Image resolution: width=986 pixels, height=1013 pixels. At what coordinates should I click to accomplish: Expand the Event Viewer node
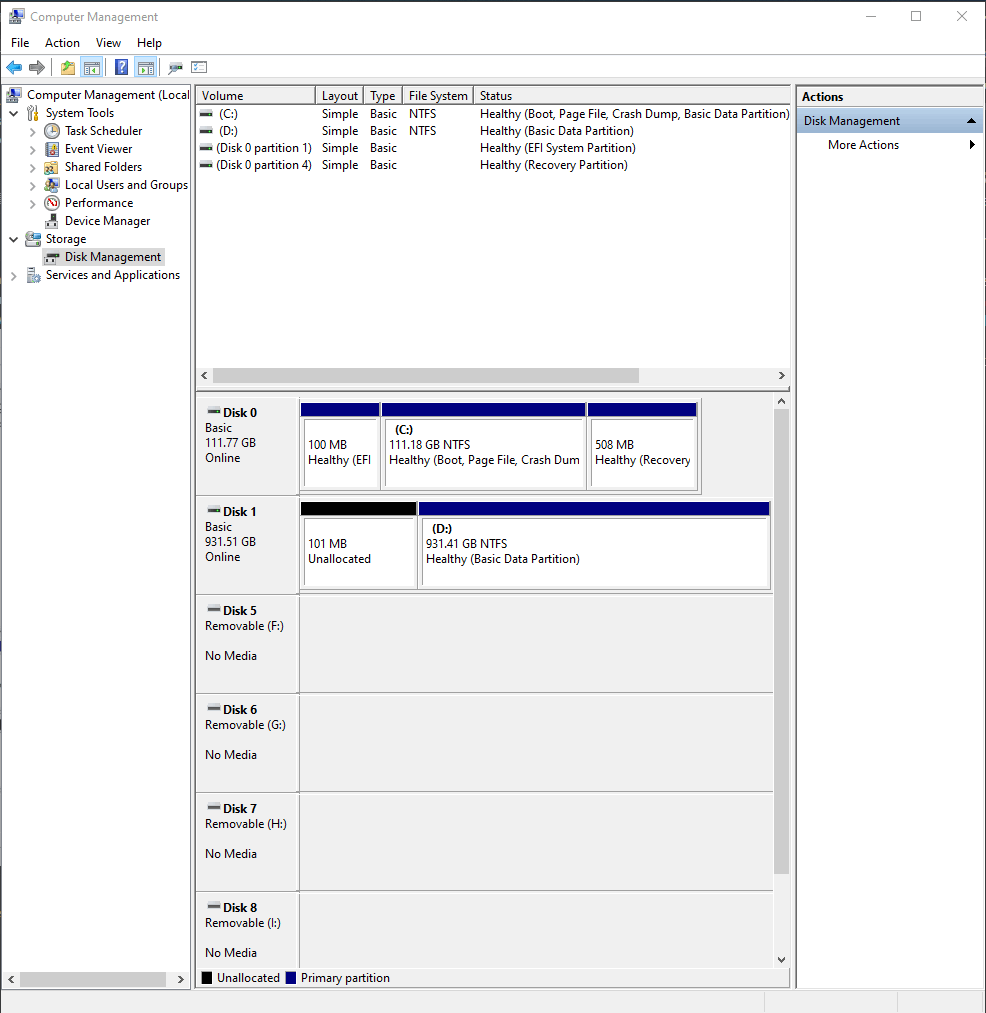tap(32, 149)
